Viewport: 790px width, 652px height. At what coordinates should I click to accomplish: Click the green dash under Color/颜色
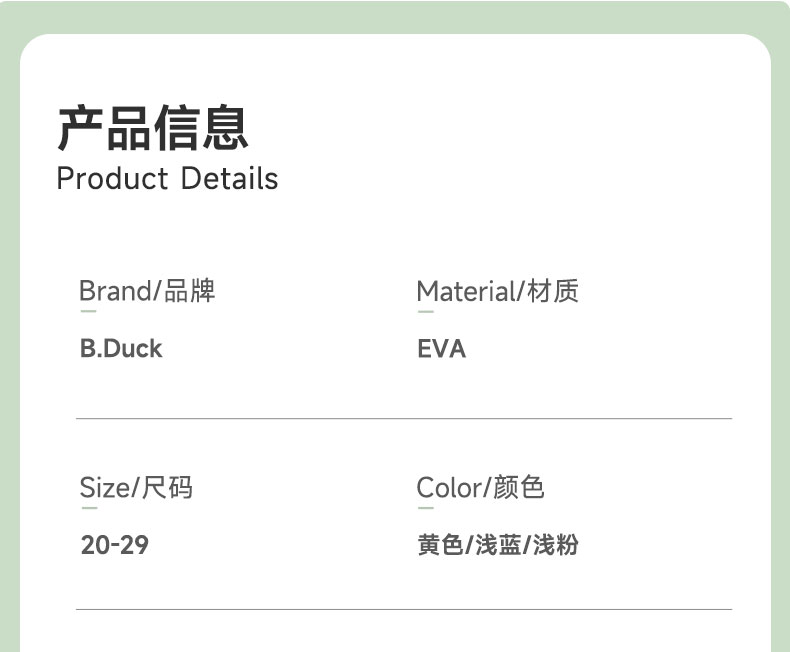[425, 509]
